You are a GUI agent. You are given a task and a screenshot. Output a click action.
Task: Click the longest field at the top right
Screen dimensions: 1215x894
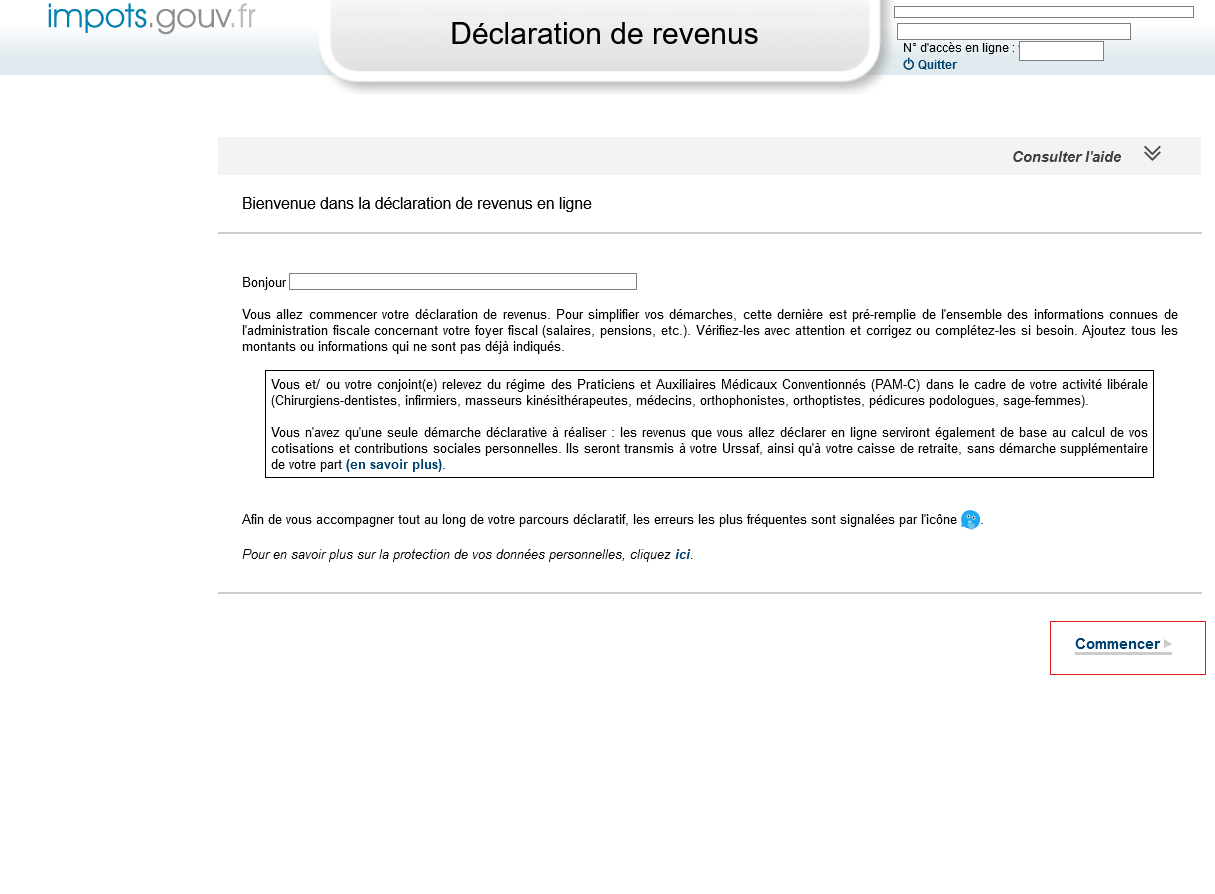point(1043,12)
